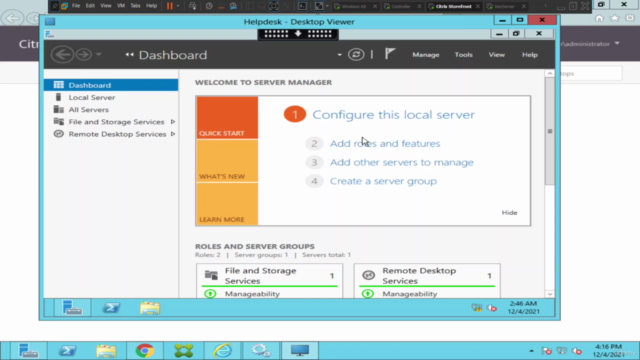Open the dropdown arrow left of Refresh icon
The image size is (640, 360).
[339, 55]
